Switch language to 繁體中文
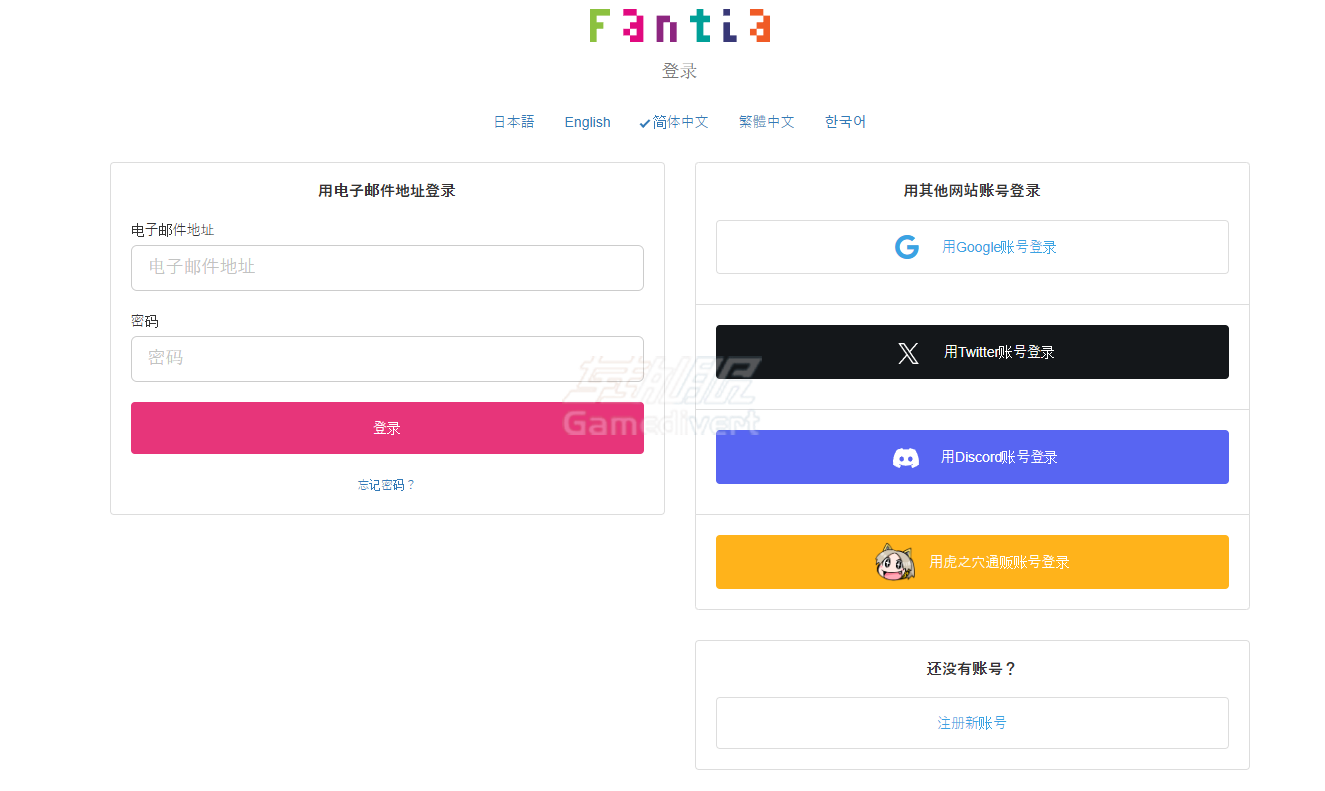 [767, 122]
